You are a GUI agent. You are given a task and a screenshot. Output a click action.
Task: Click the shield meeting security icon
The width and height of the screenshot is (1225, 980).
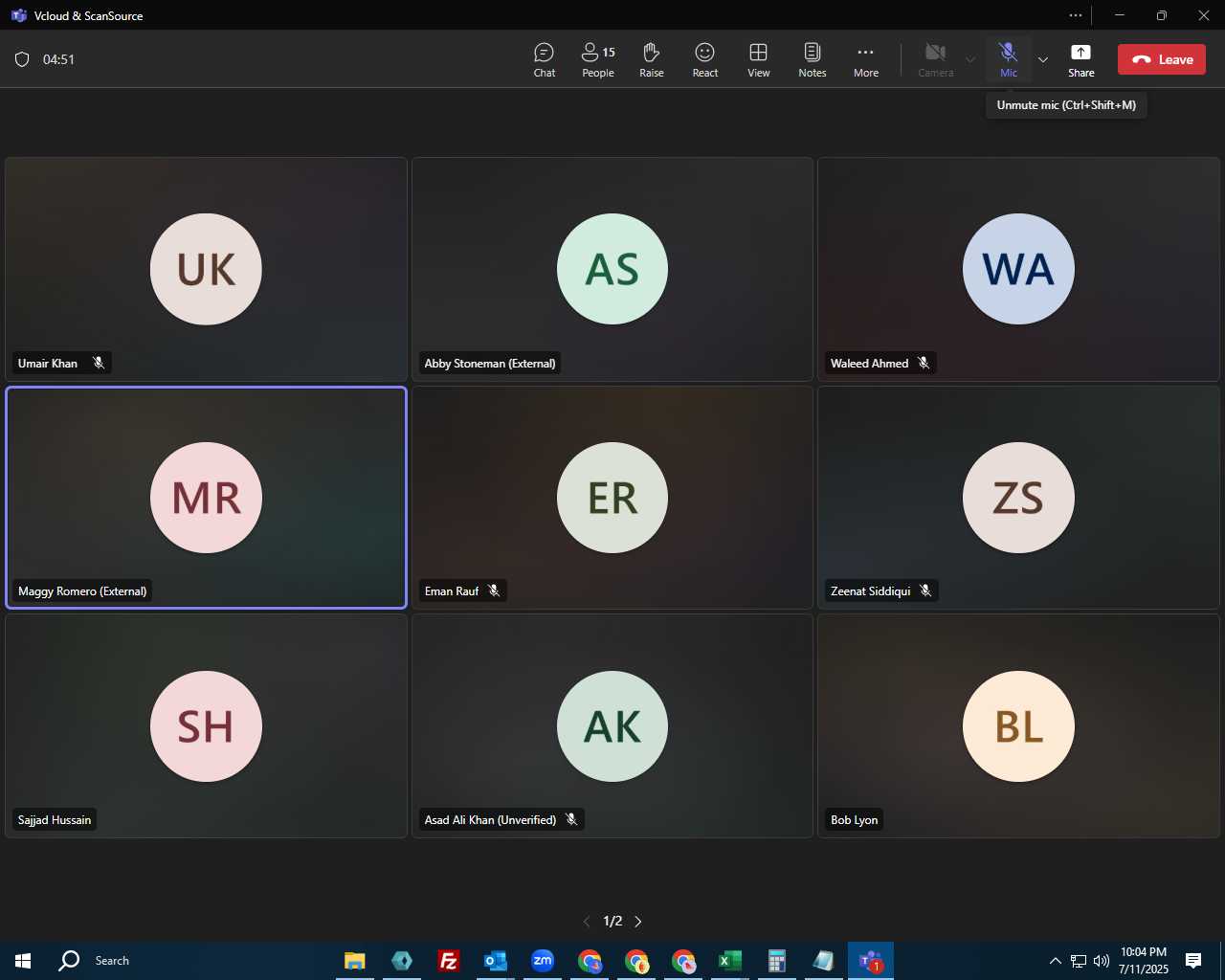point(22,59)
